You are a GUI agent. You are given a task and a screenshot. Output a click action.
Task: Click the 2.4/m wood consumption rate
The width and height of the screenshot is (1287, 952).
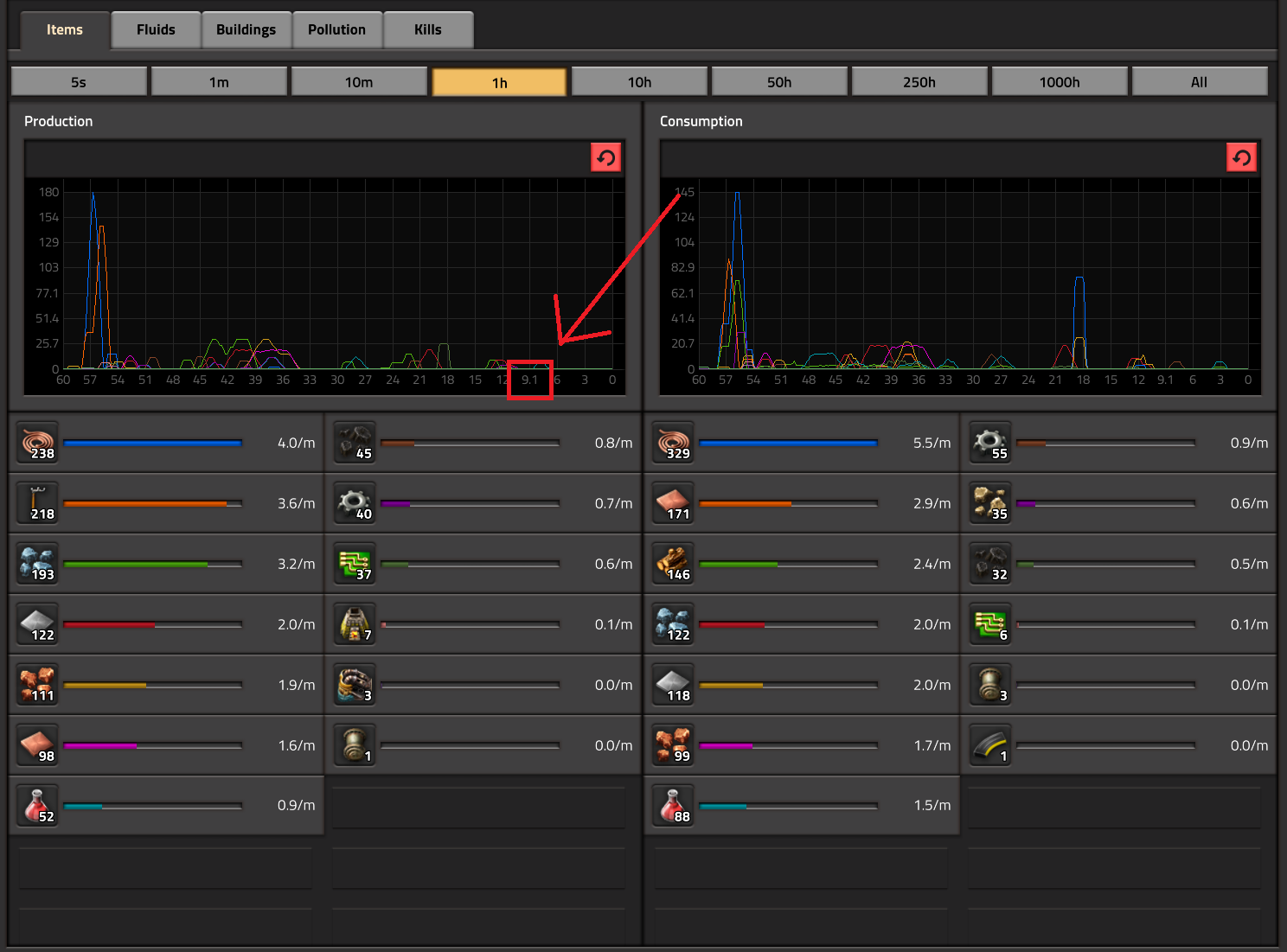pos(932,564)
